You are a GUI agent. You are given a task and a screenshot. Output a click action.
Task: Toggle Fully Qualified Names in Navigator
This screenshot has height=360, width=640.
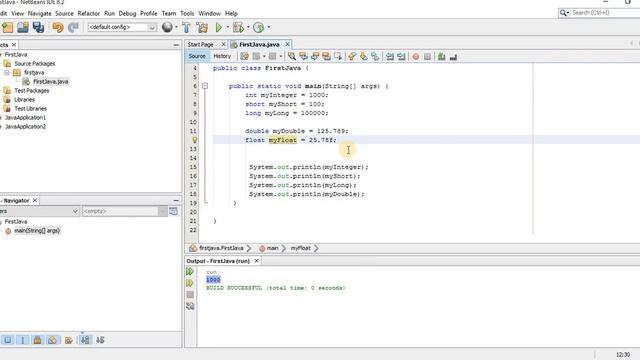pos(69,340)
